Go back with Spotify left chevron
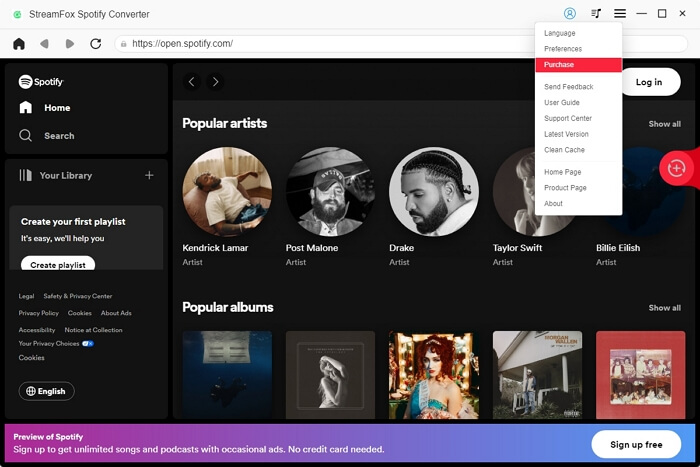 click(x=192, y=82)
